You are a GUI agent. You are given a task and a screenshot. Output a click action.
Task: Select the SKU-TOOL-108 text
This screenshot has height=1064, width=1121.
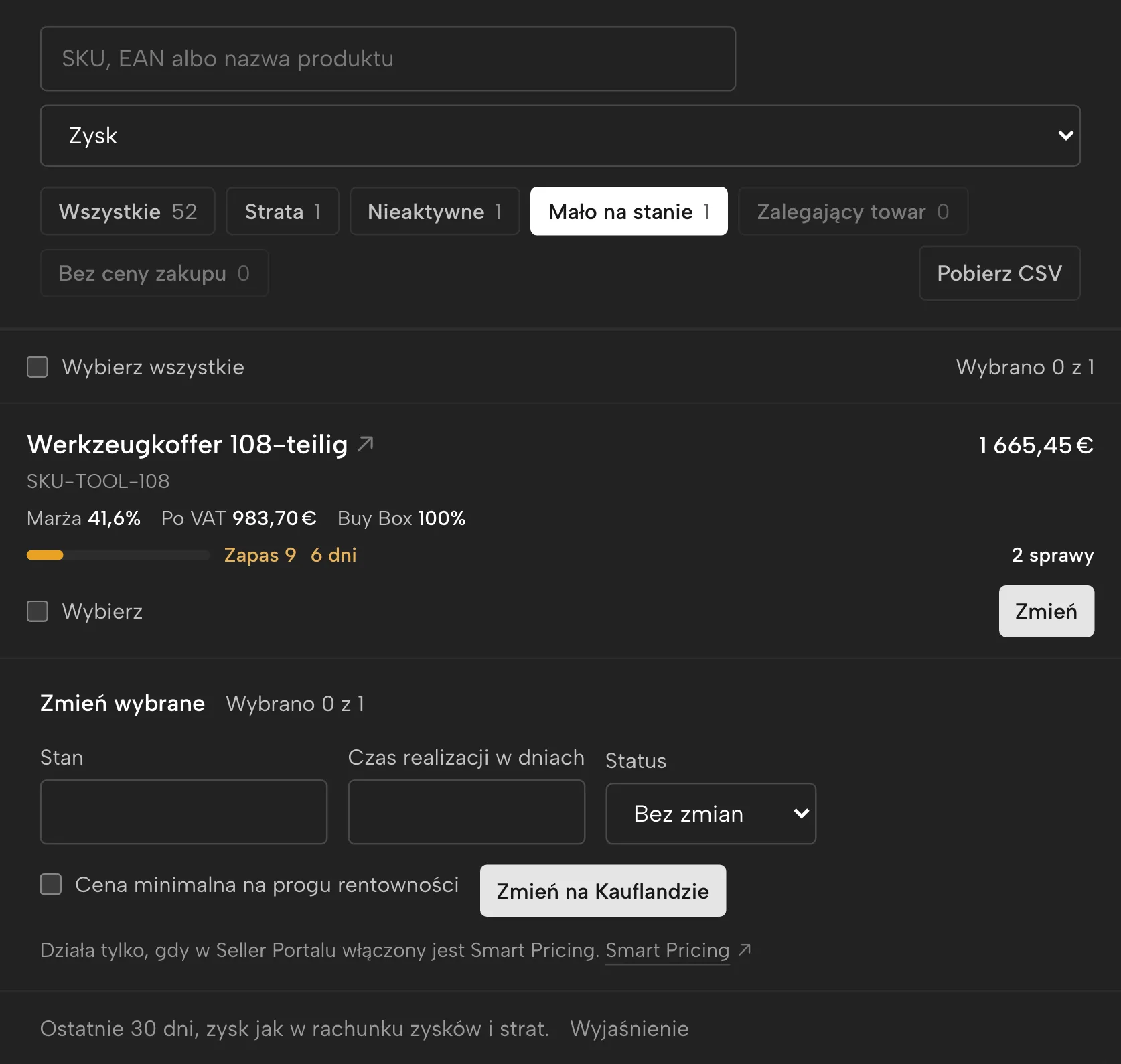98,481
